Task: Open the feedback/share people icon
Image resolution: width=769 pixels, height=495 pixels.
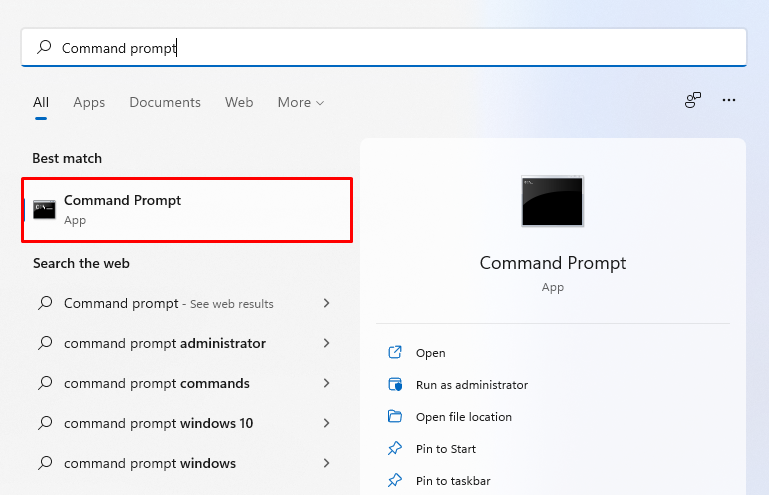Action: click(692, 100)
